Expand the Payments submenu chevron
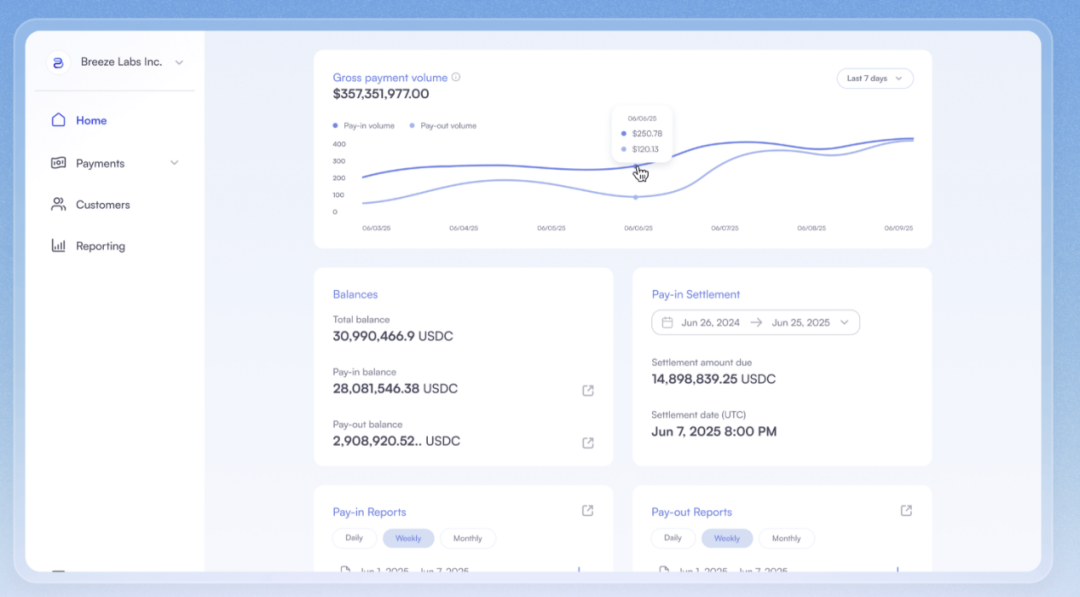 pos(174,163)
